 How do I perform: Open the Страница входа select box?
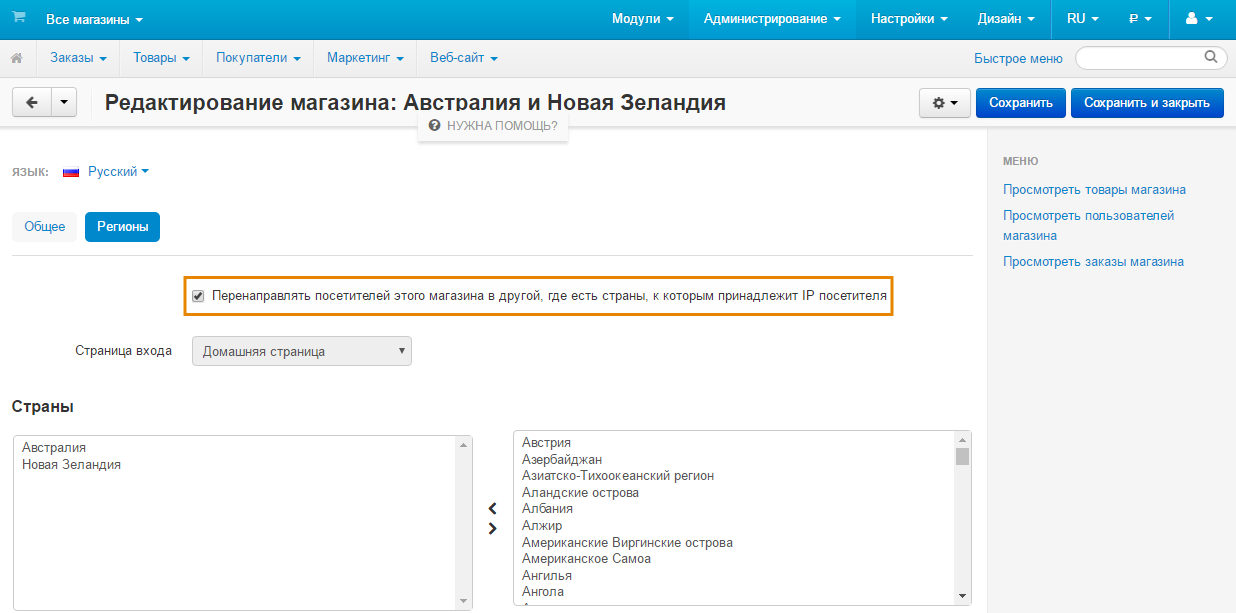(302, 351)
